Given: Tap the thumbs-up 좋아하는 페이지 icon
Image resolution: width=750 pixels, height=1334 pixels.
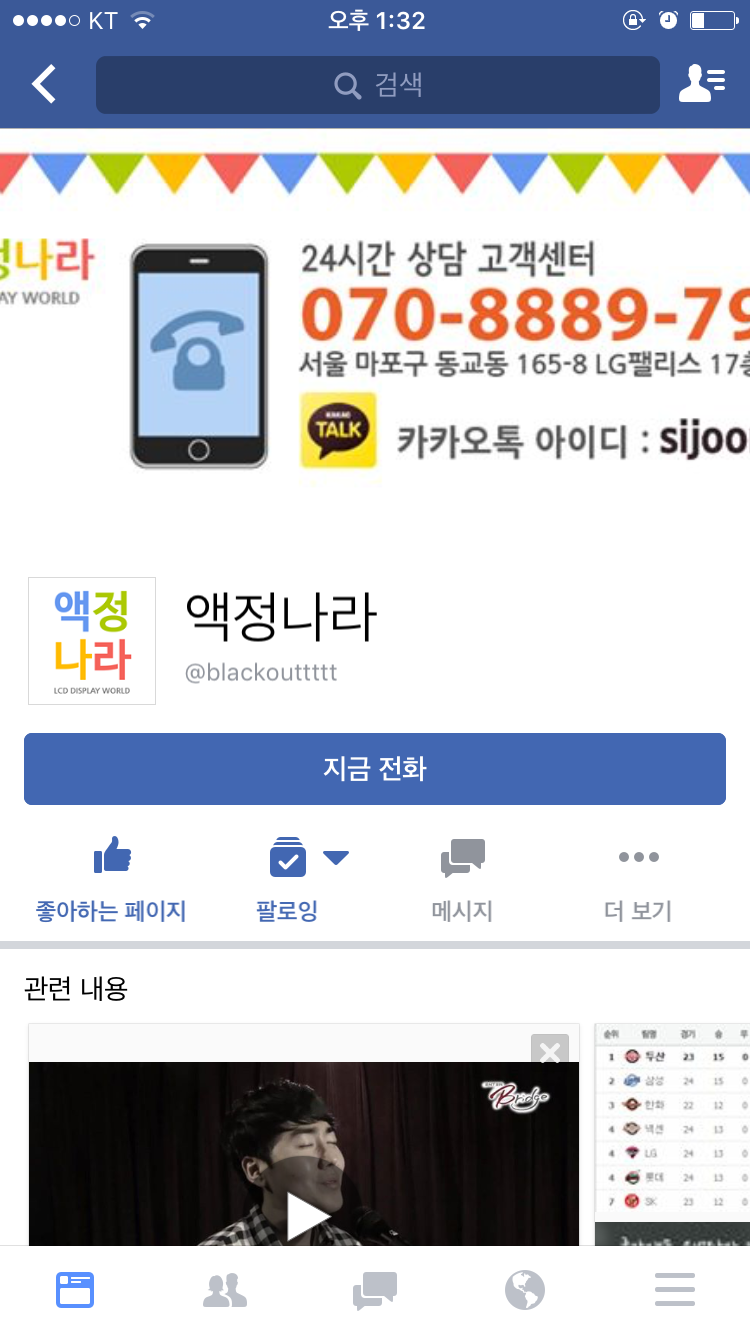Looking at the screenshot, I should click(x=112, y=856).
